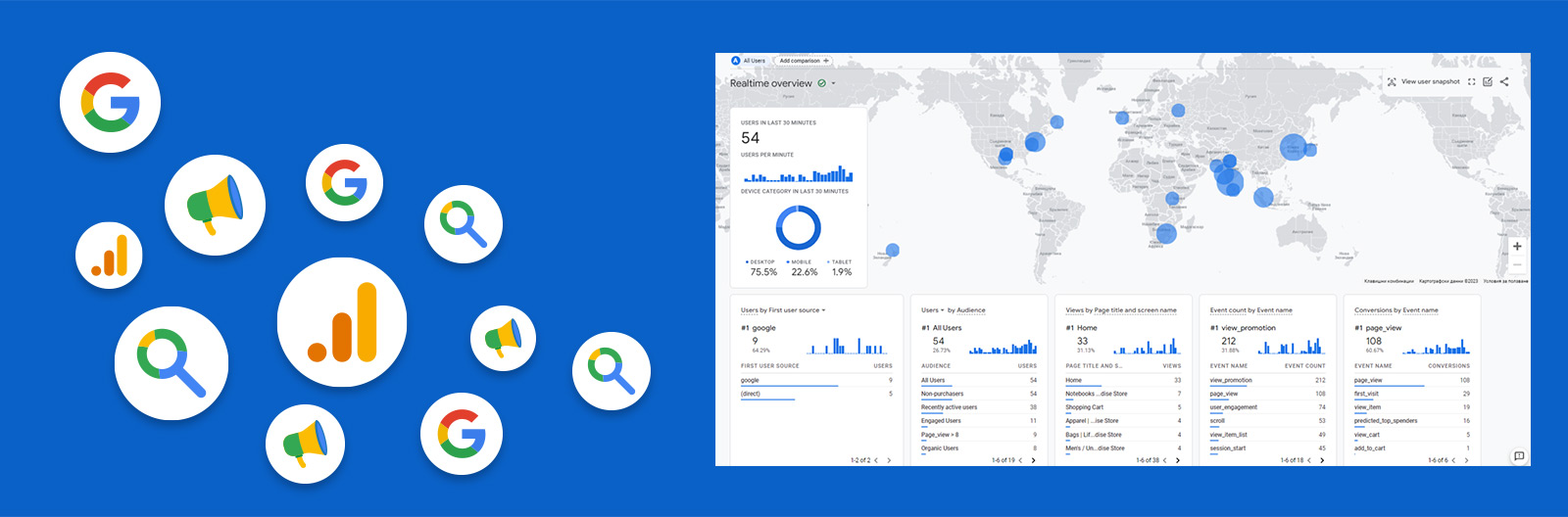Select the user_engagement event row
The height and width of the screenshot is (517, 1568).
(1267, 408)
